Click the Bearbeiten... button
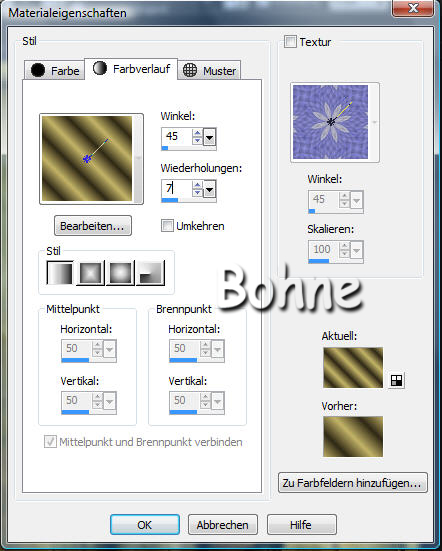442x551 pixels. (93, 226)
